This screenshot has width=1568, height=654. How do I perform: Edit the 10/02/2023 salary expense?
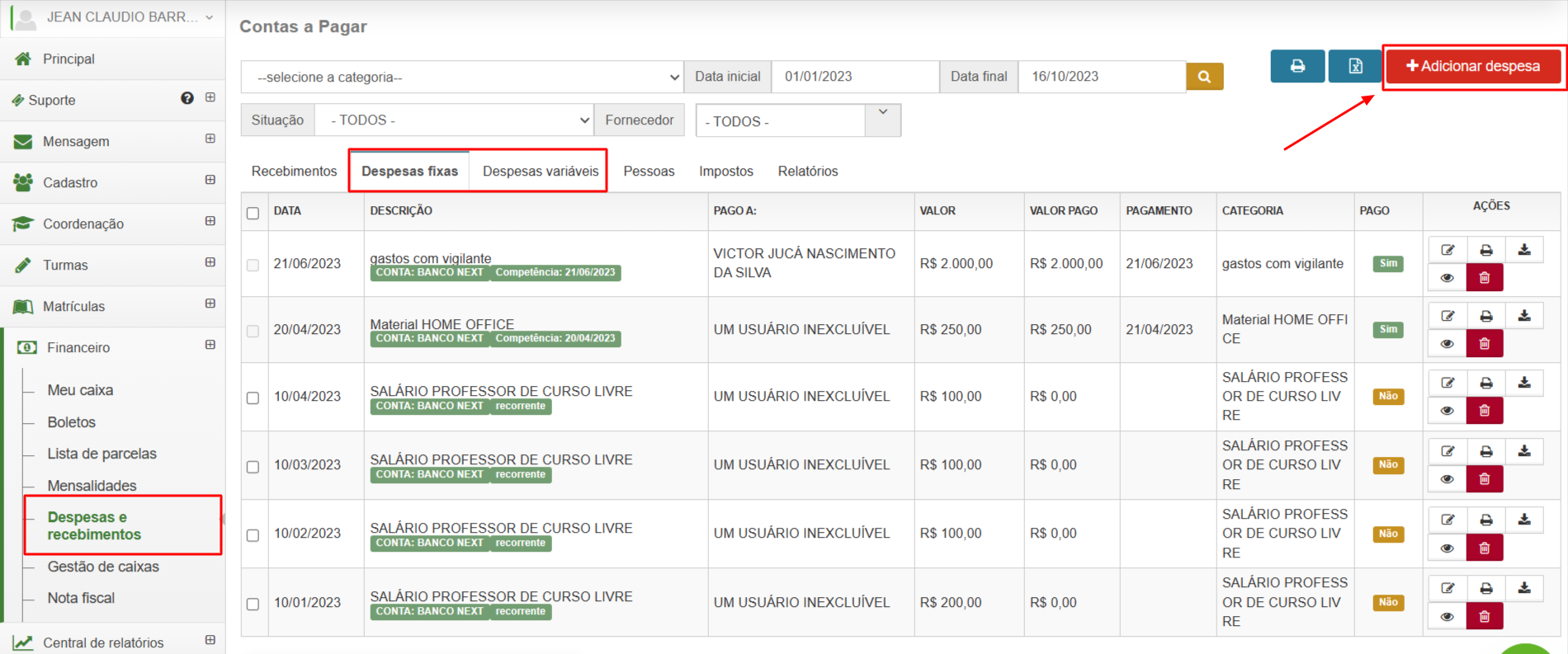(1448, 520)
